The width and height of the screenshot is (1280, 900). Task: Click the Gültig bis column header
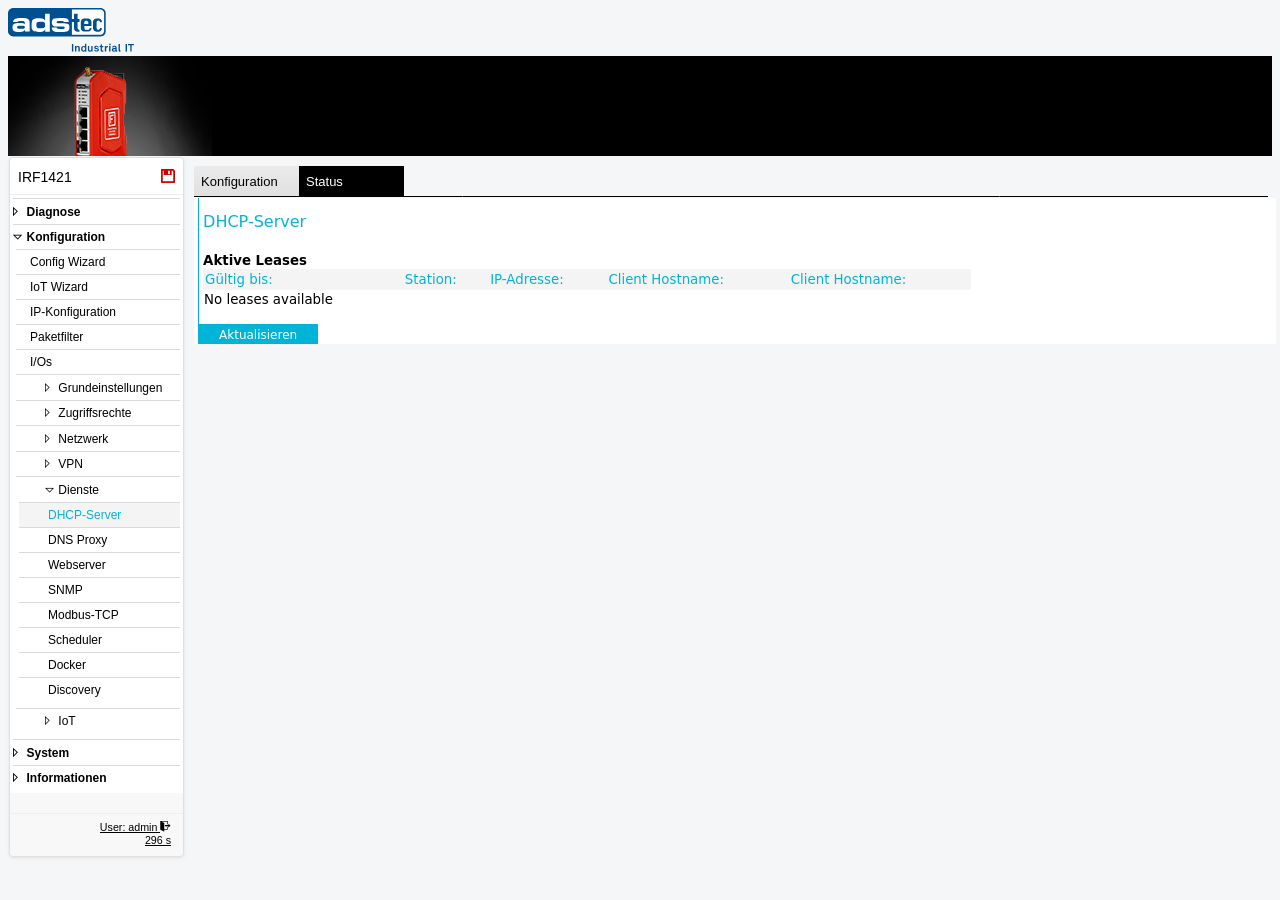239,279
